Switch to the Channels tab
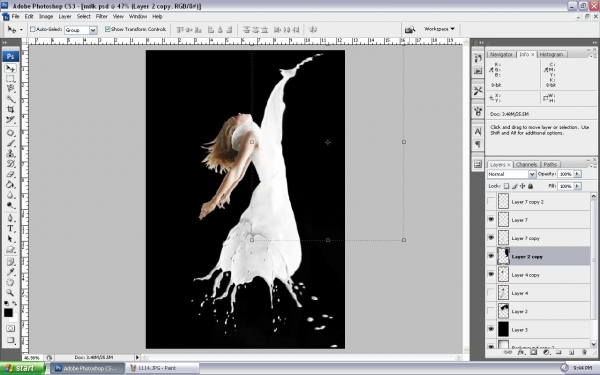The height and width of the screenshot is (375, 600). click(526, 165)
